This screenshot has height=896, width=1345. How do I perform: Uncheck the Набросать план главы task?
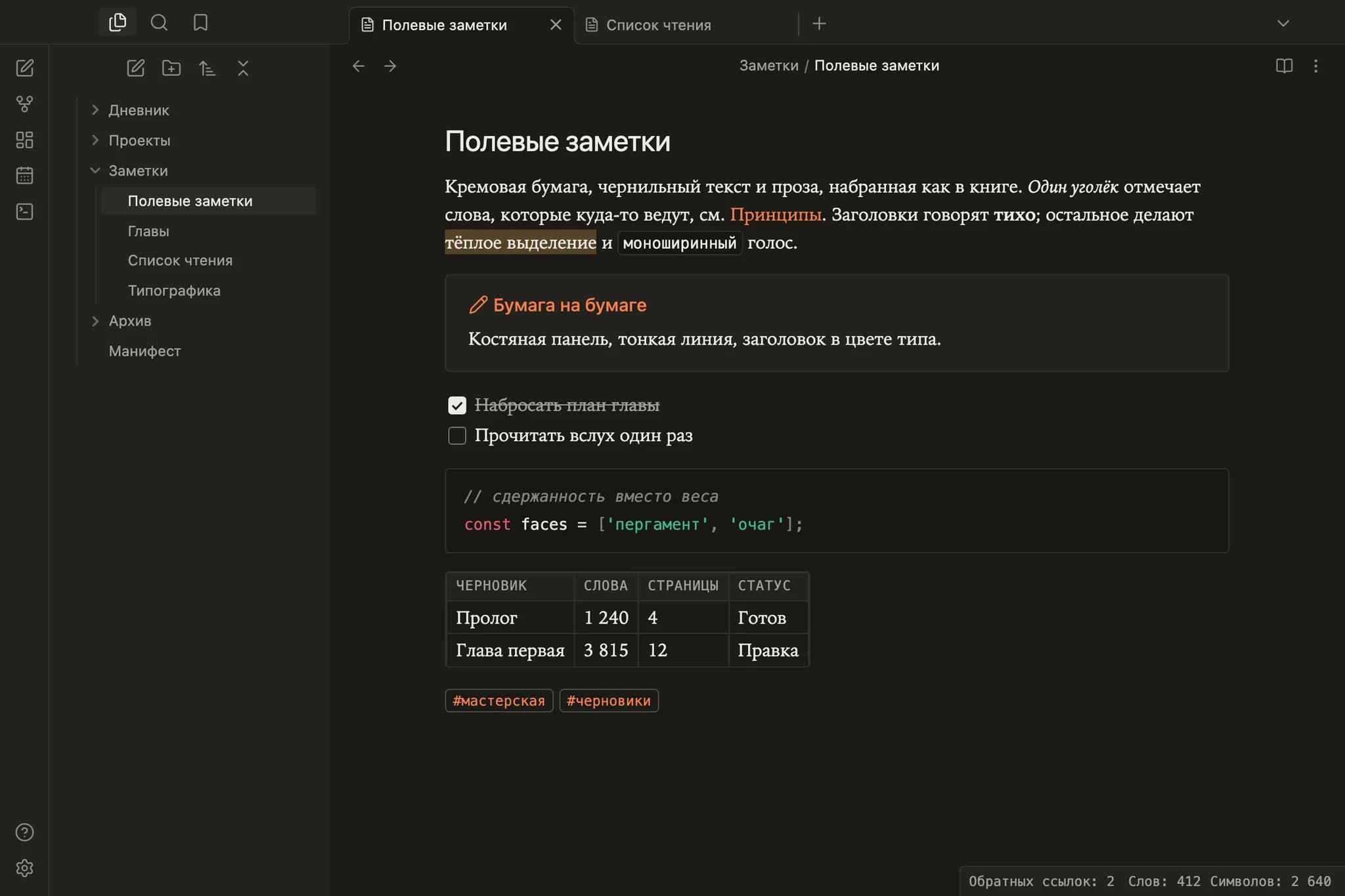click(x=457, y=405)
